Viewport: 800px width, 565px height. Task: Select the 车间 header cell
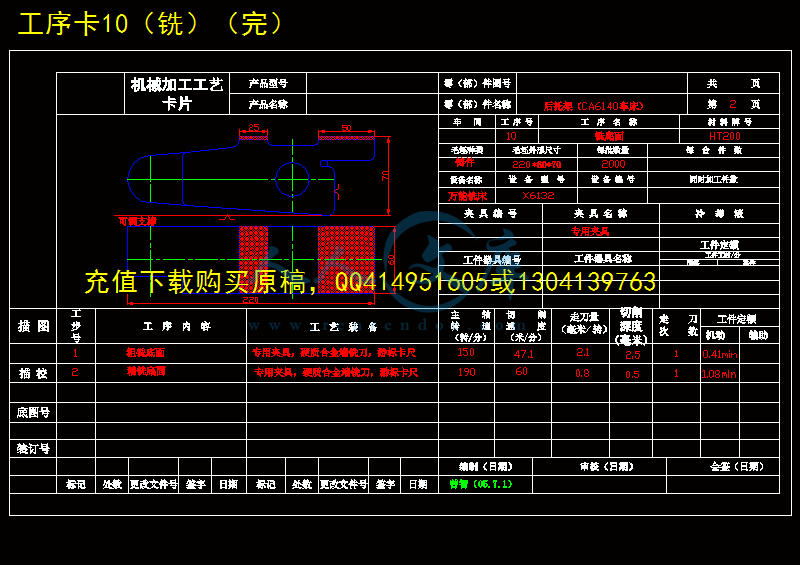467,122
